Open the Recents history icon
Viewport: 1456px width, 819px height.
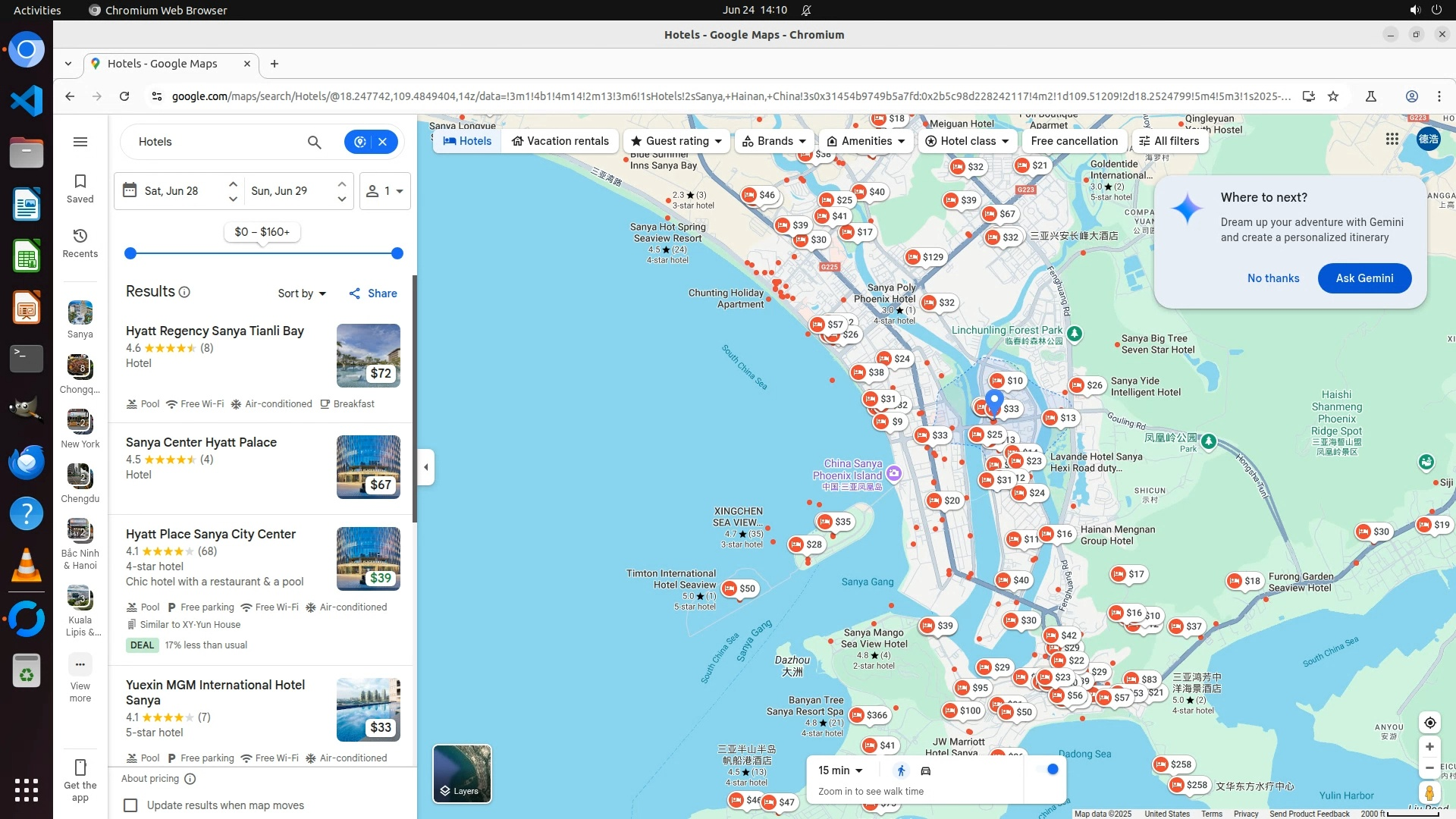point(80,243)
